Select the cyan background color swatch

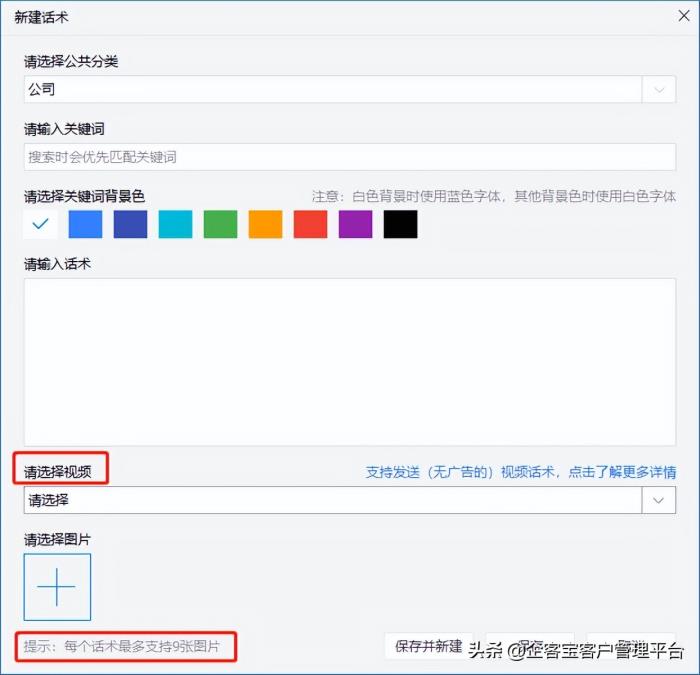pyautogui.click(x=175, y=224)
